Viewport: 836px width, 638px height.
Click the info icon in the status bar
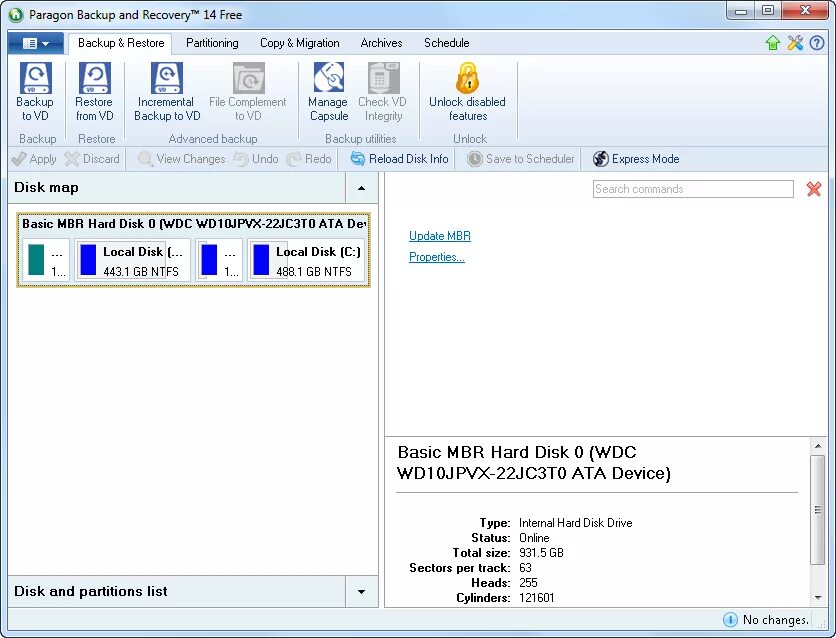730,619
